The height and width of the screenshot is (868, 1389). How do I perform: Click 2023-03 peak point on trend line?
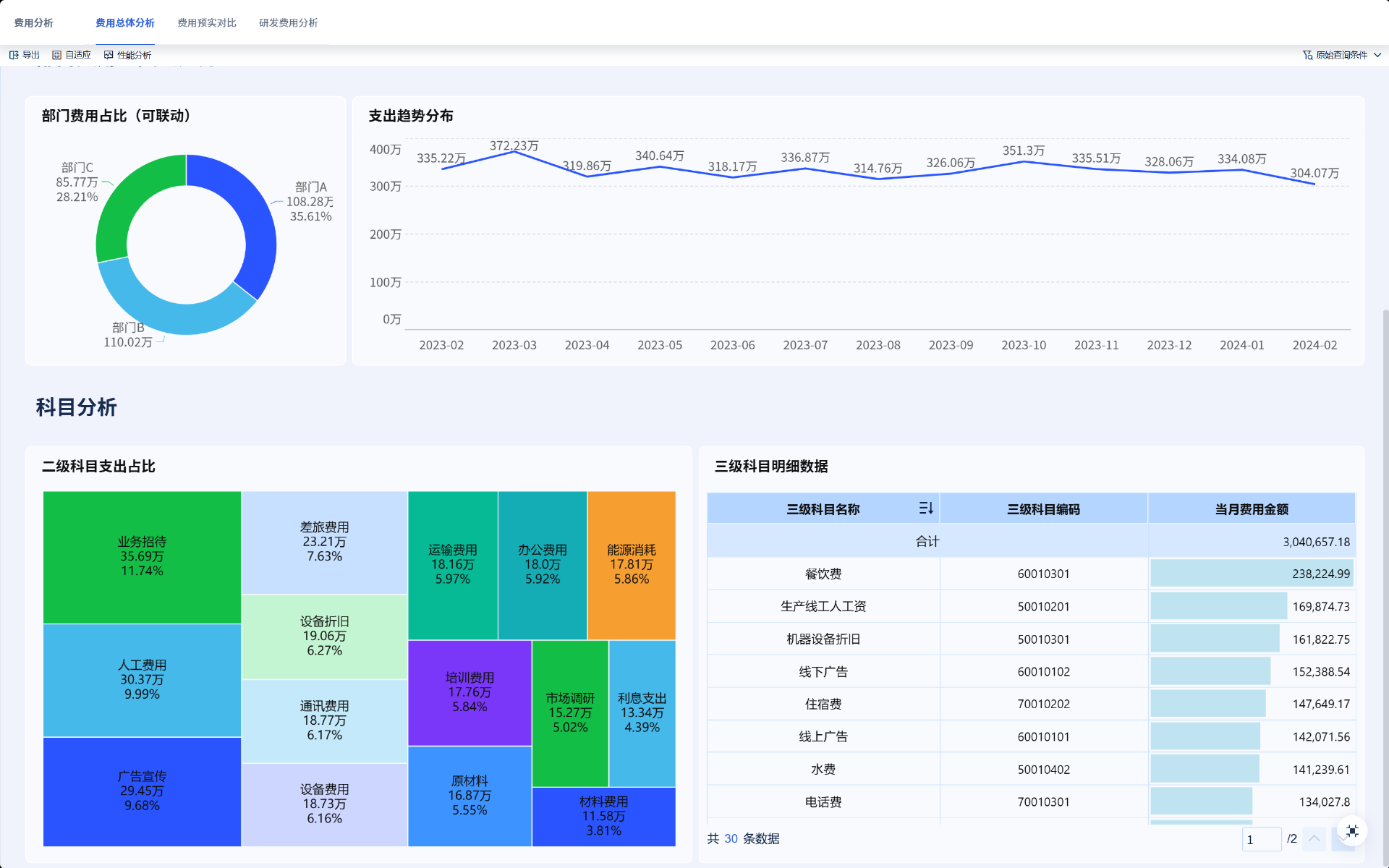514,151
